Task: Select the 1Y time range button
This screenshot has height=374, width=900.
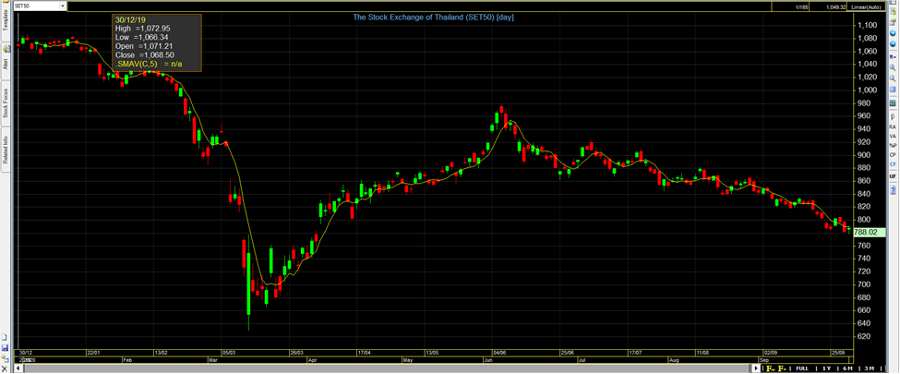Action: (x=827, y=368)
